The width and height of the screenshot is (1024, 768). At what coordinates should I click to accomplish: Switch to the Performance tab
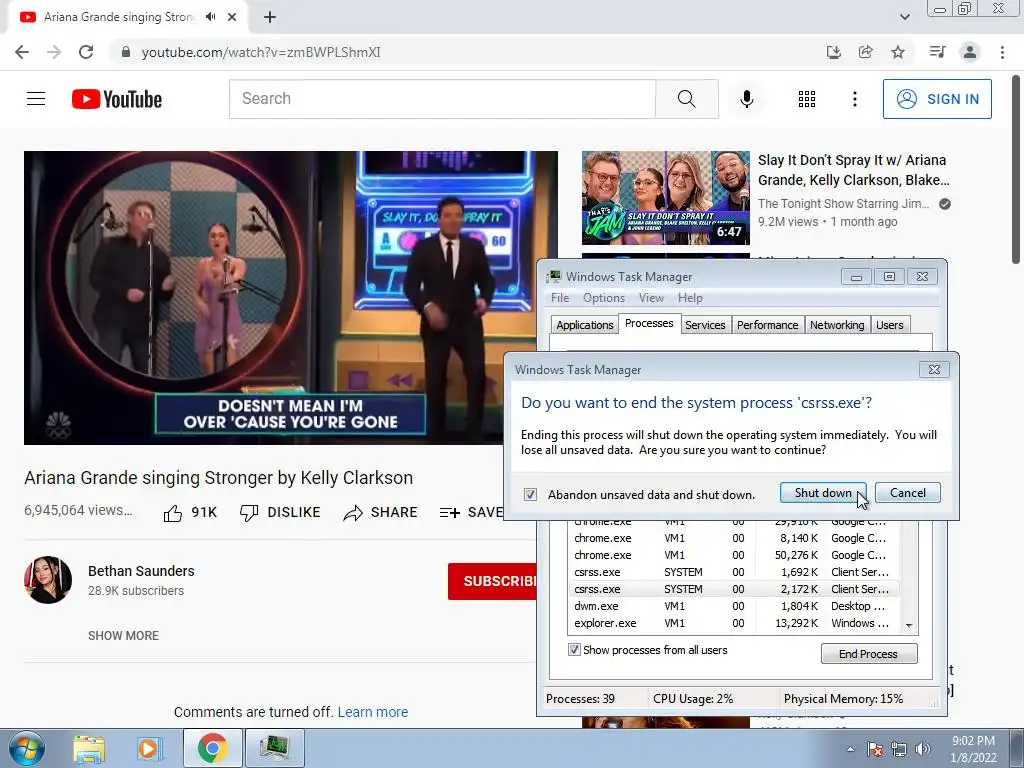767,325
